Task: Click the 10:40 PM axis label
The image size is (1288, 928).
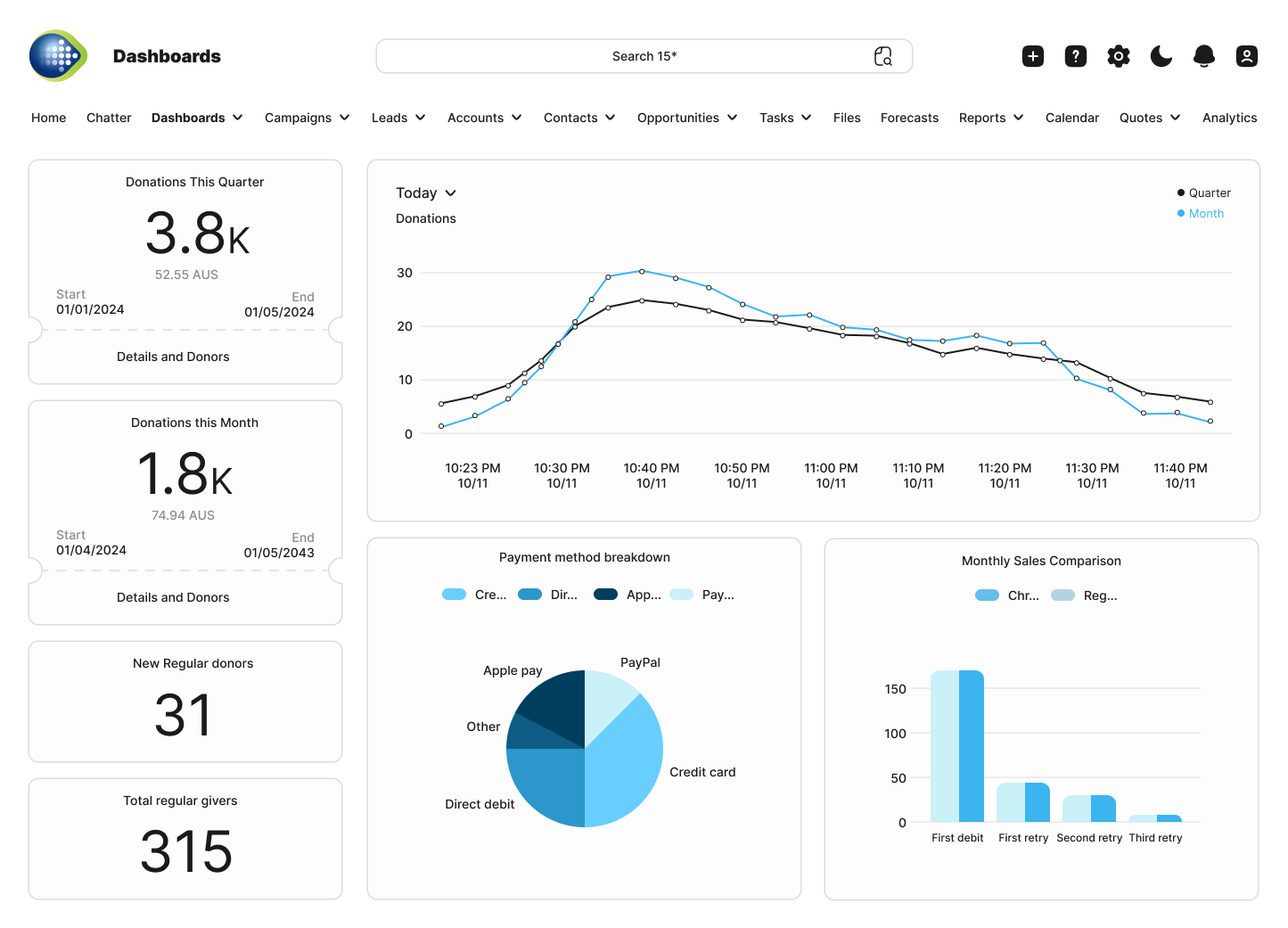Action: tap(652, 475)
